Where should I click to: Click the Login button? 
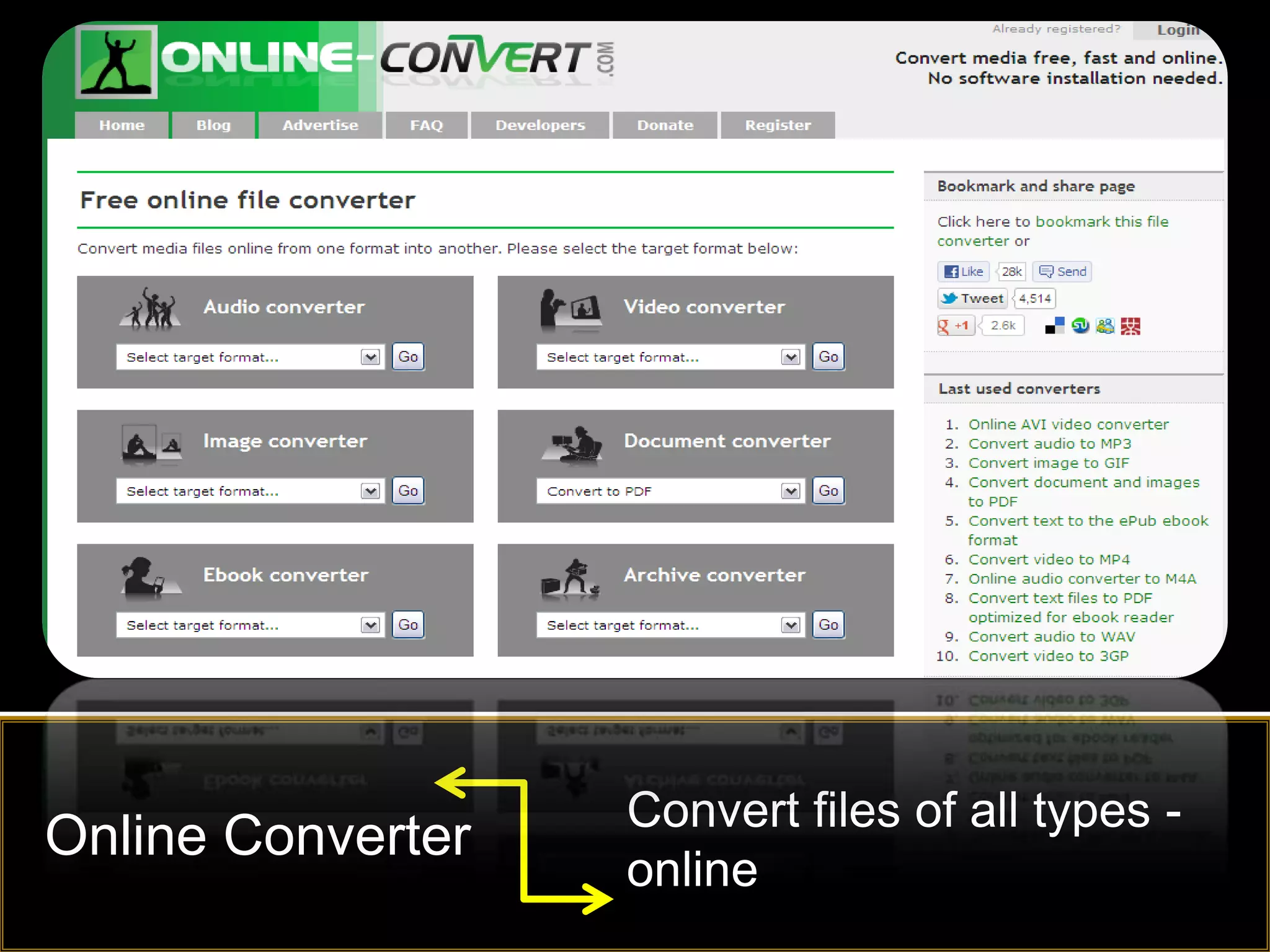1178,30
